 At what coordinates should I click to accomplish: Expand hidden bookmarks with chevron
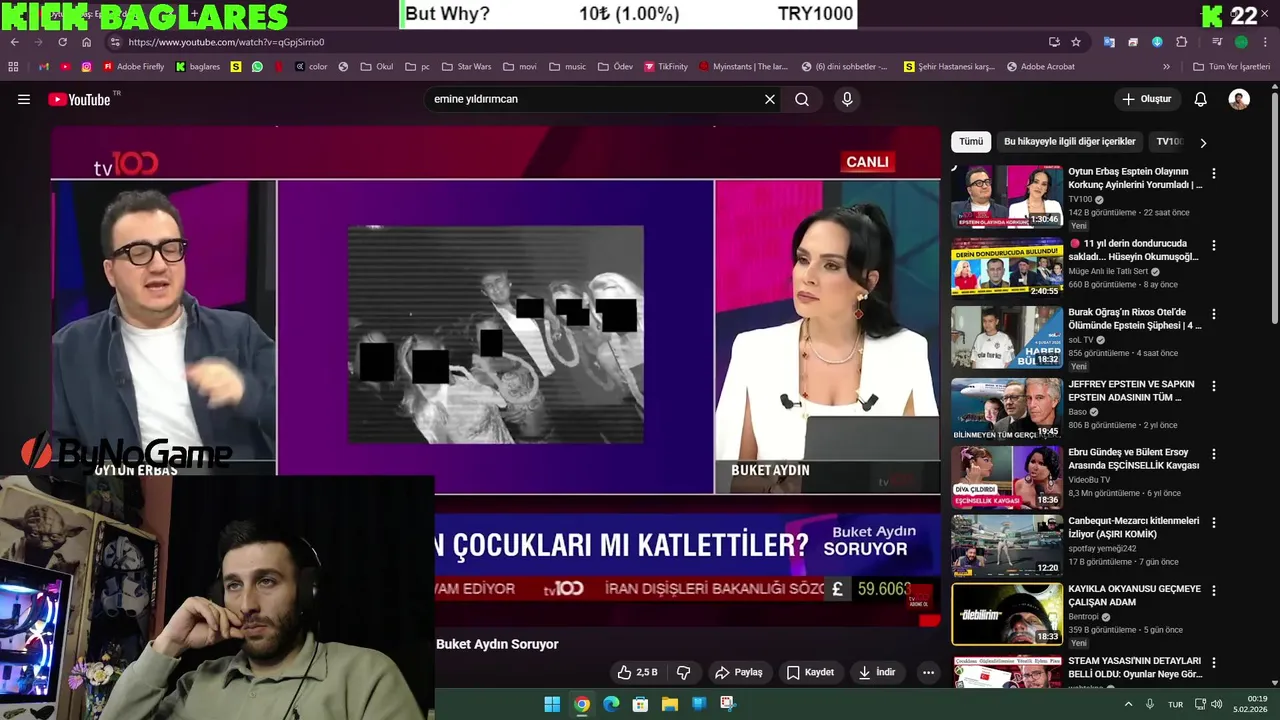click(x=1166, y=67)
